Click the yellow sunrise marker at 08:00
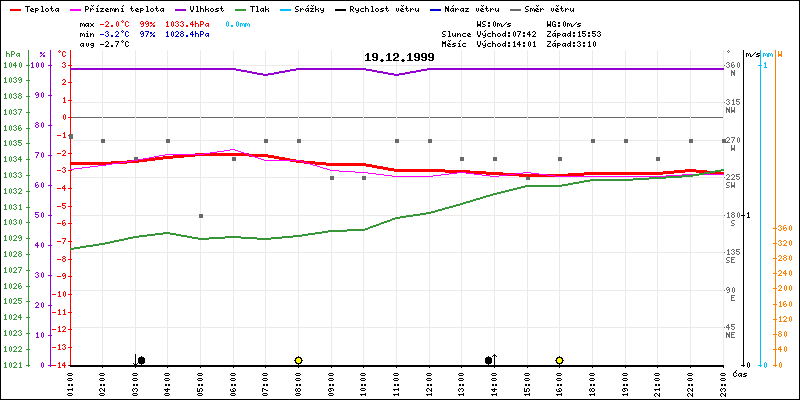The height and width of the screenshot is (400, 800). click(x=298, y=360)
